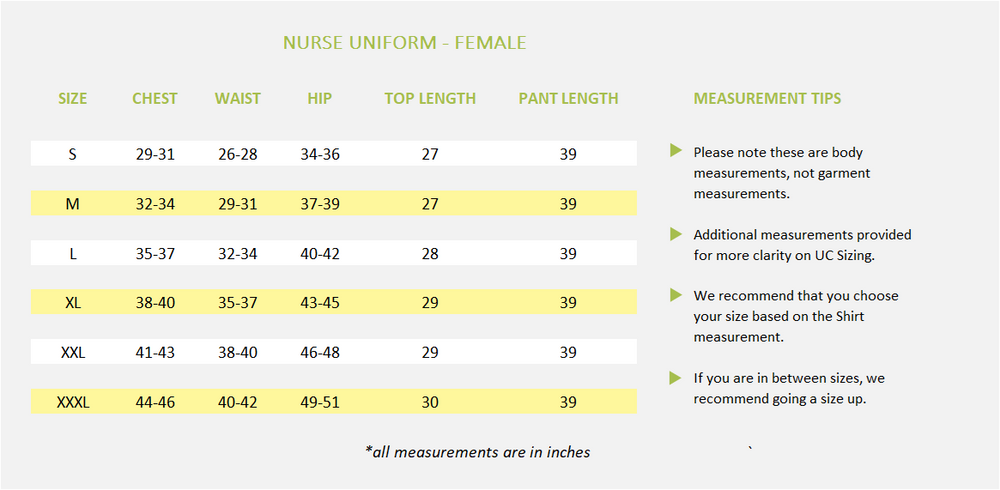Click the XXL size row label
The height and width of the screenshot is (490, 1000).
click(73, 353)
